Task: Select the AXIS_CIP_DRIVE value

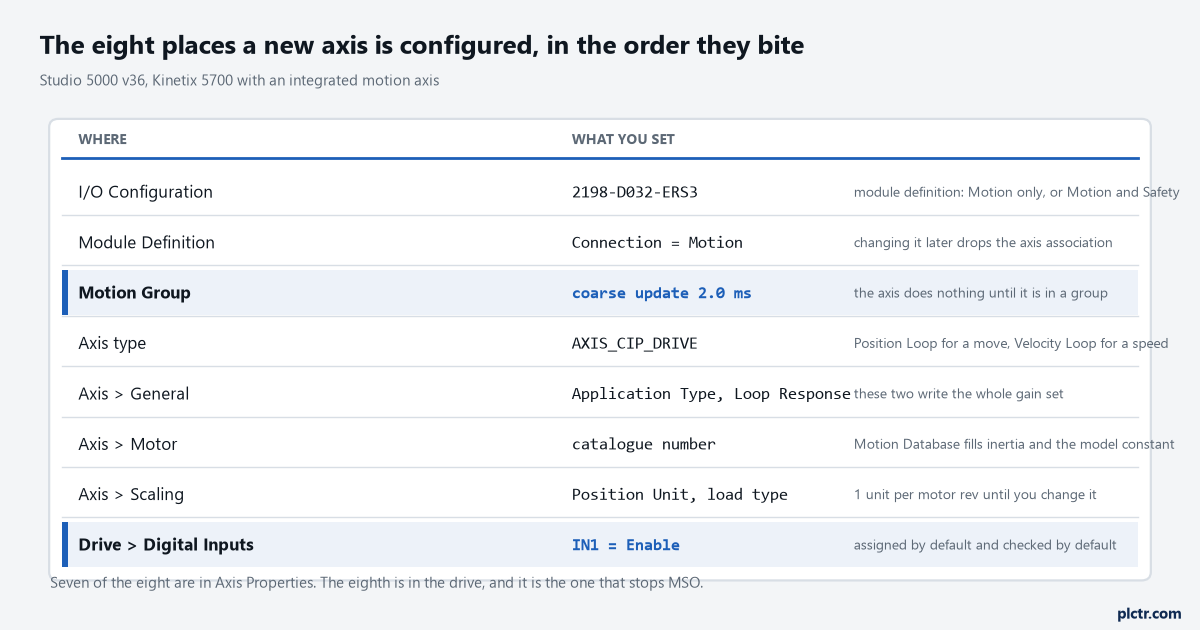Action: [635, 343]
